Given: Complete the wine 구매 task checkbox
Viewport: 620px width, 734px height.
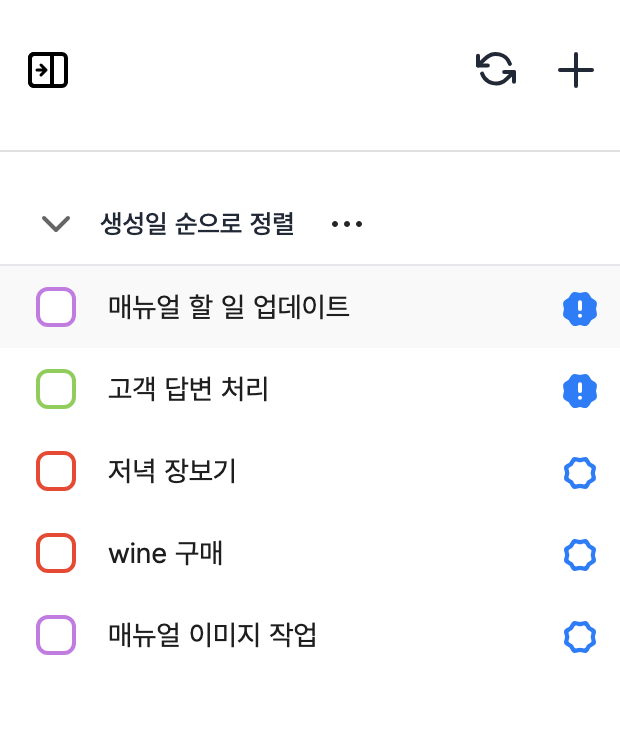Looking at the screenshot, I should point(56,553).
